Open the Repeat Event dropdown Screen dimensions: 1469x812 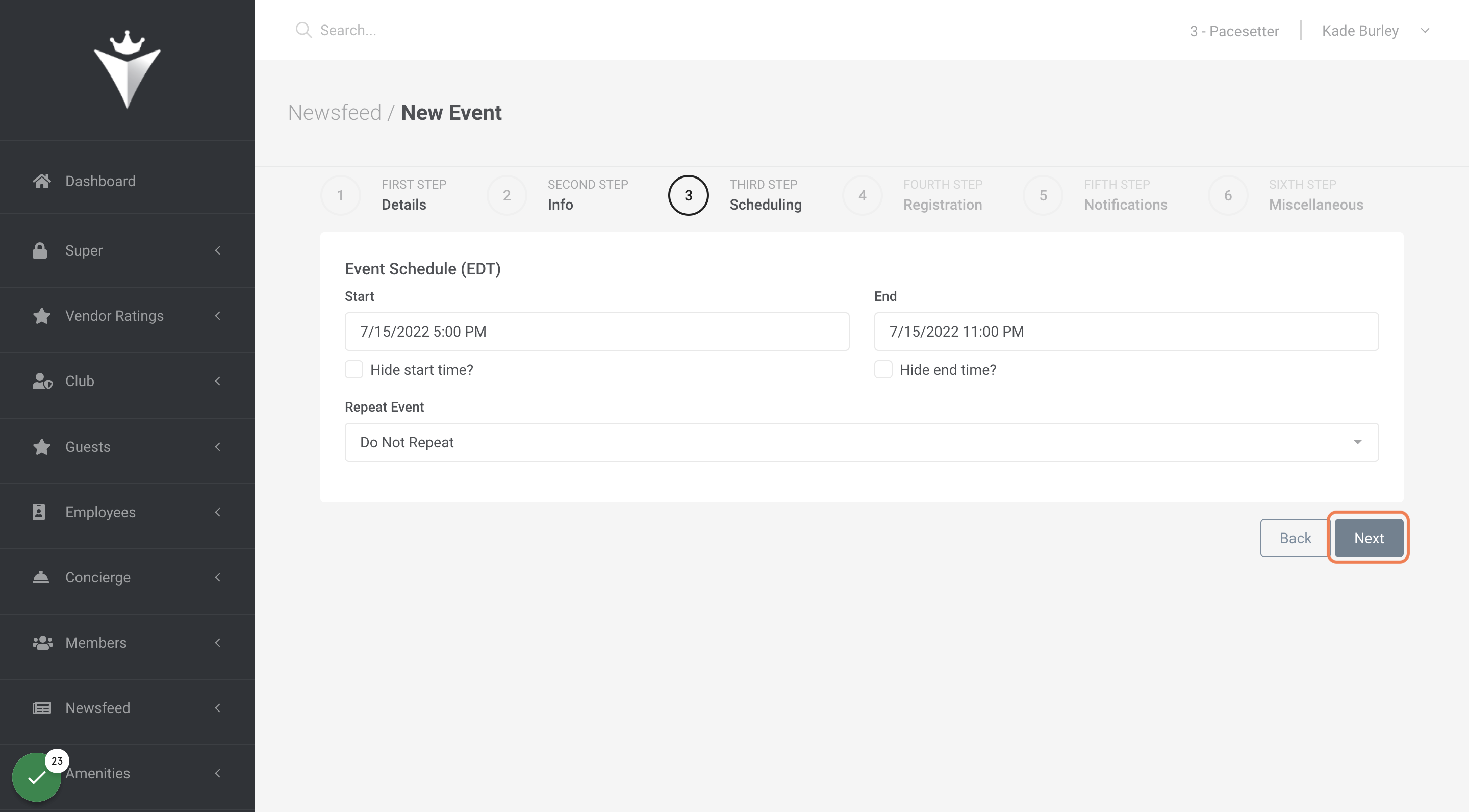pos(861,442)
